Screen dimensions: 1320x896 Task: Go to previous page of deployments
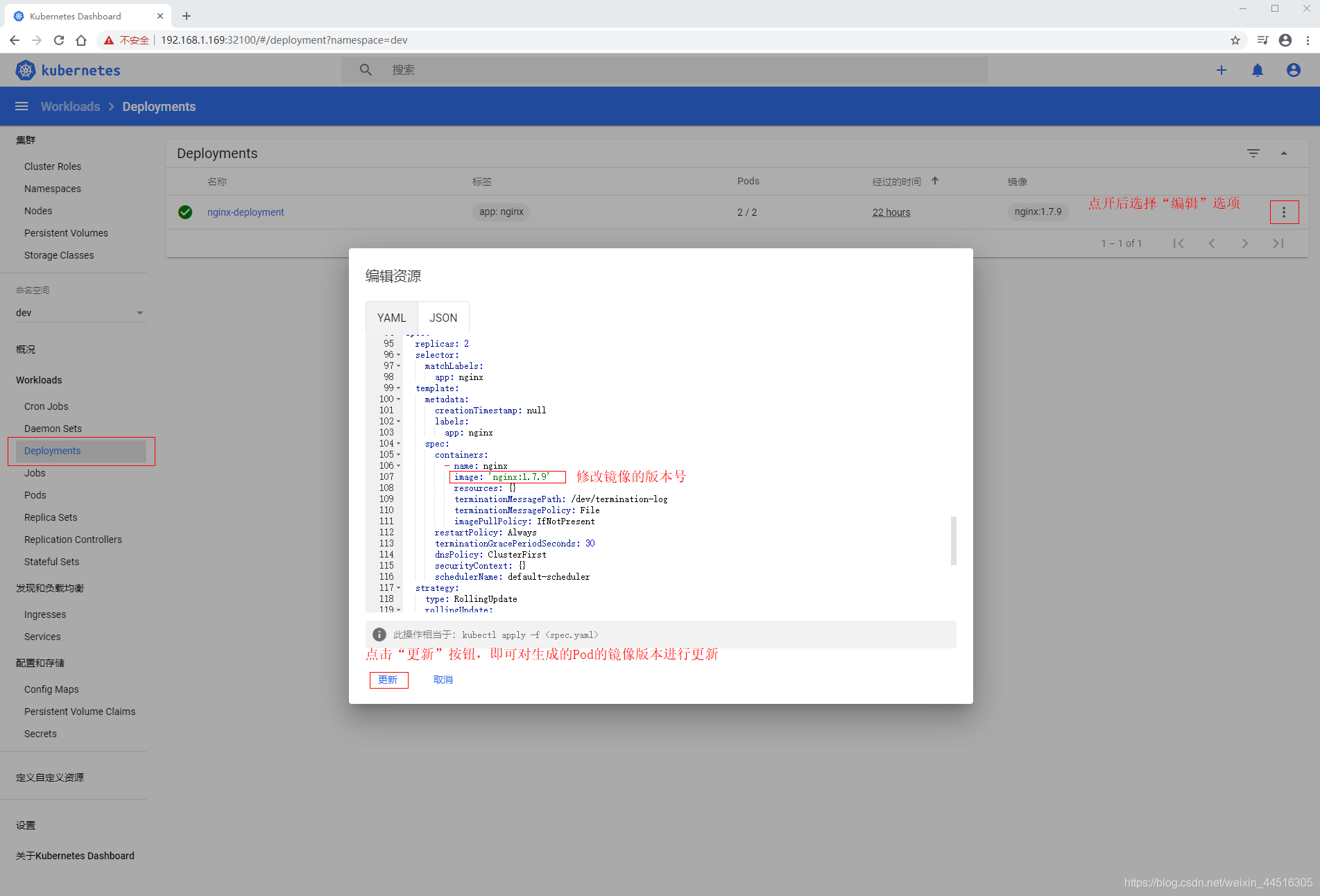[x=1212, y=243]
